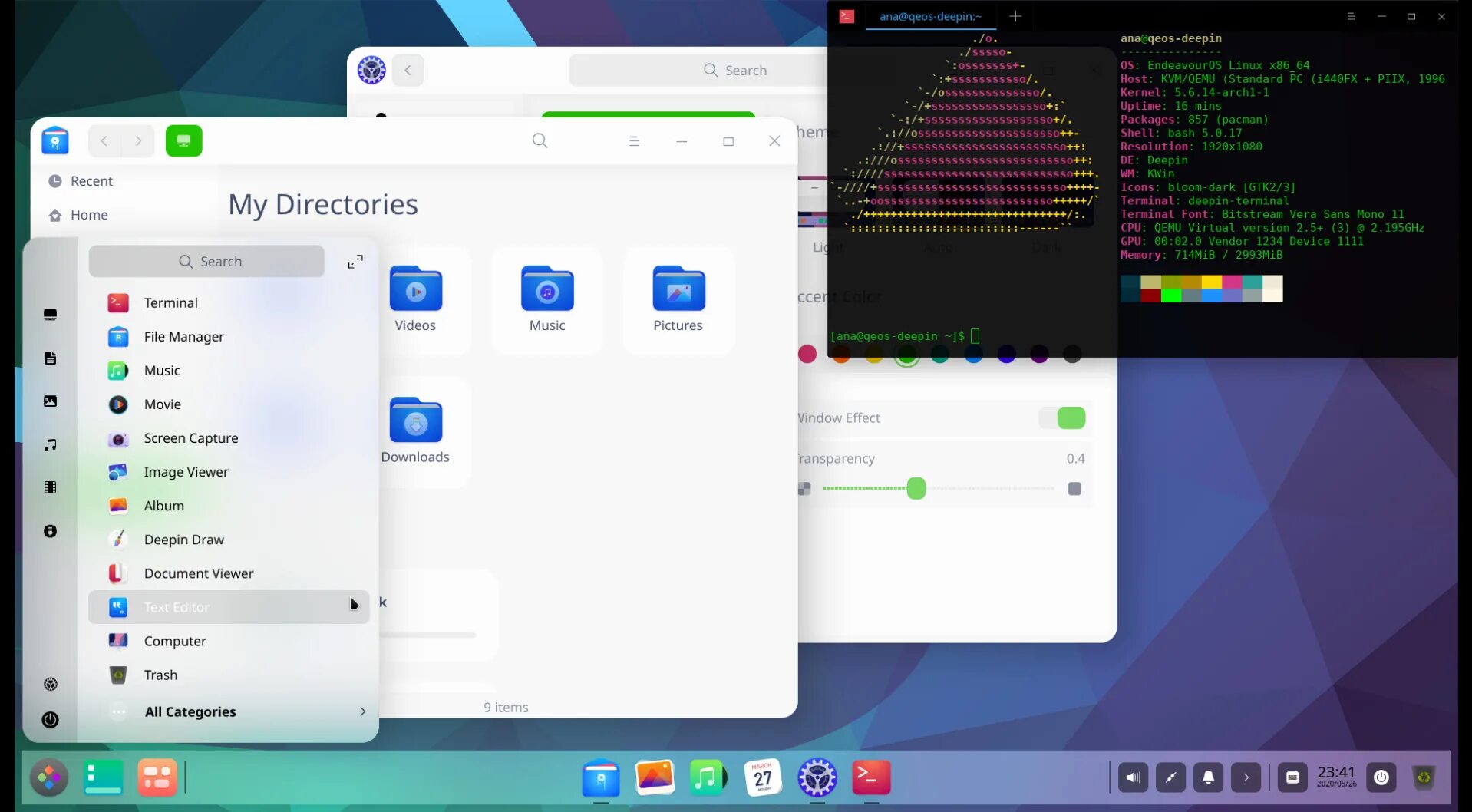Open Album from launcher list
This screenshot has height=812, width=1472.
229,505
